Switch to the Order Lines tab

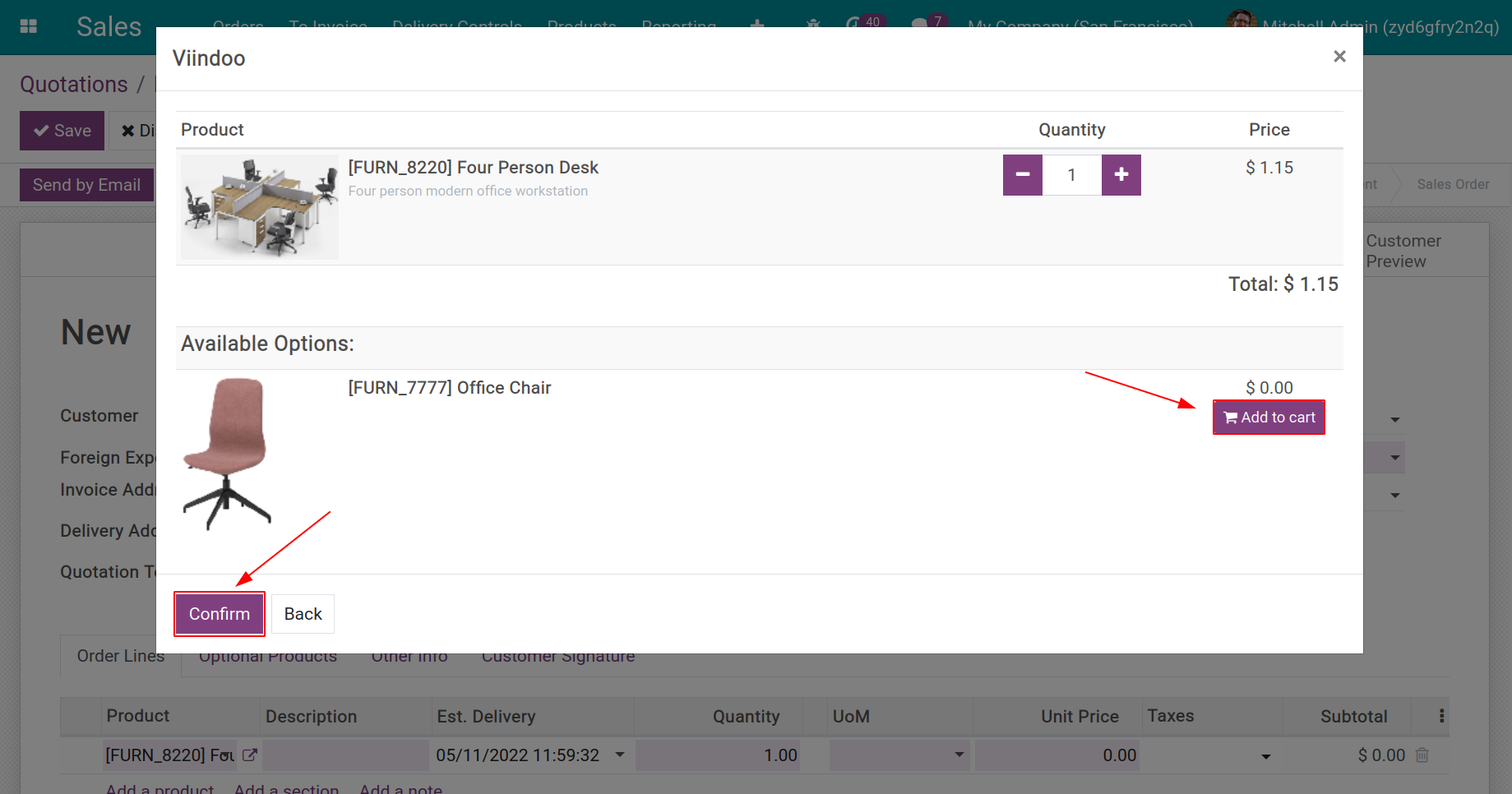tap(121, 656)
